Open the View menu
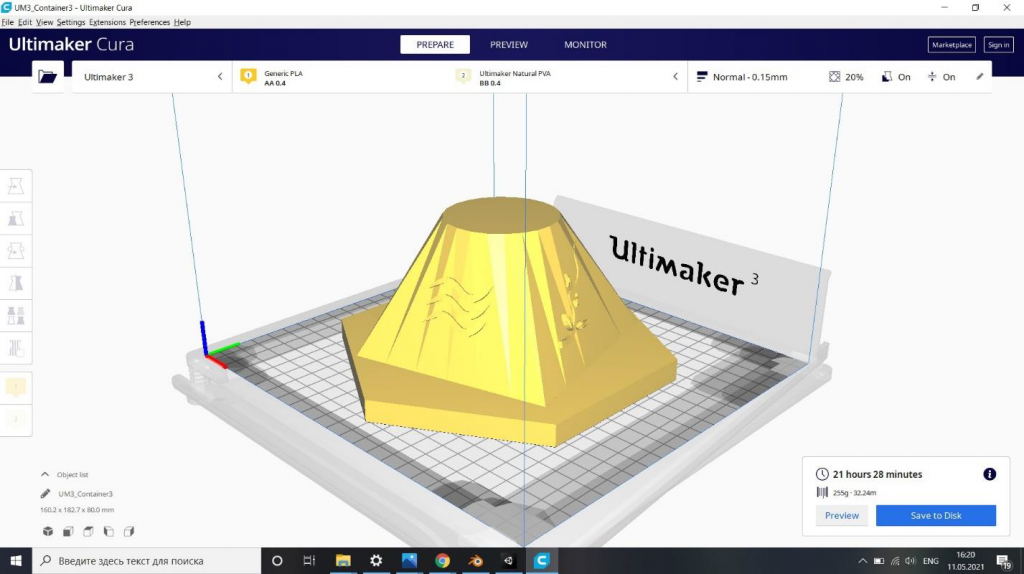This screenshot has height=574, width=1024. (x=44, y=22)
